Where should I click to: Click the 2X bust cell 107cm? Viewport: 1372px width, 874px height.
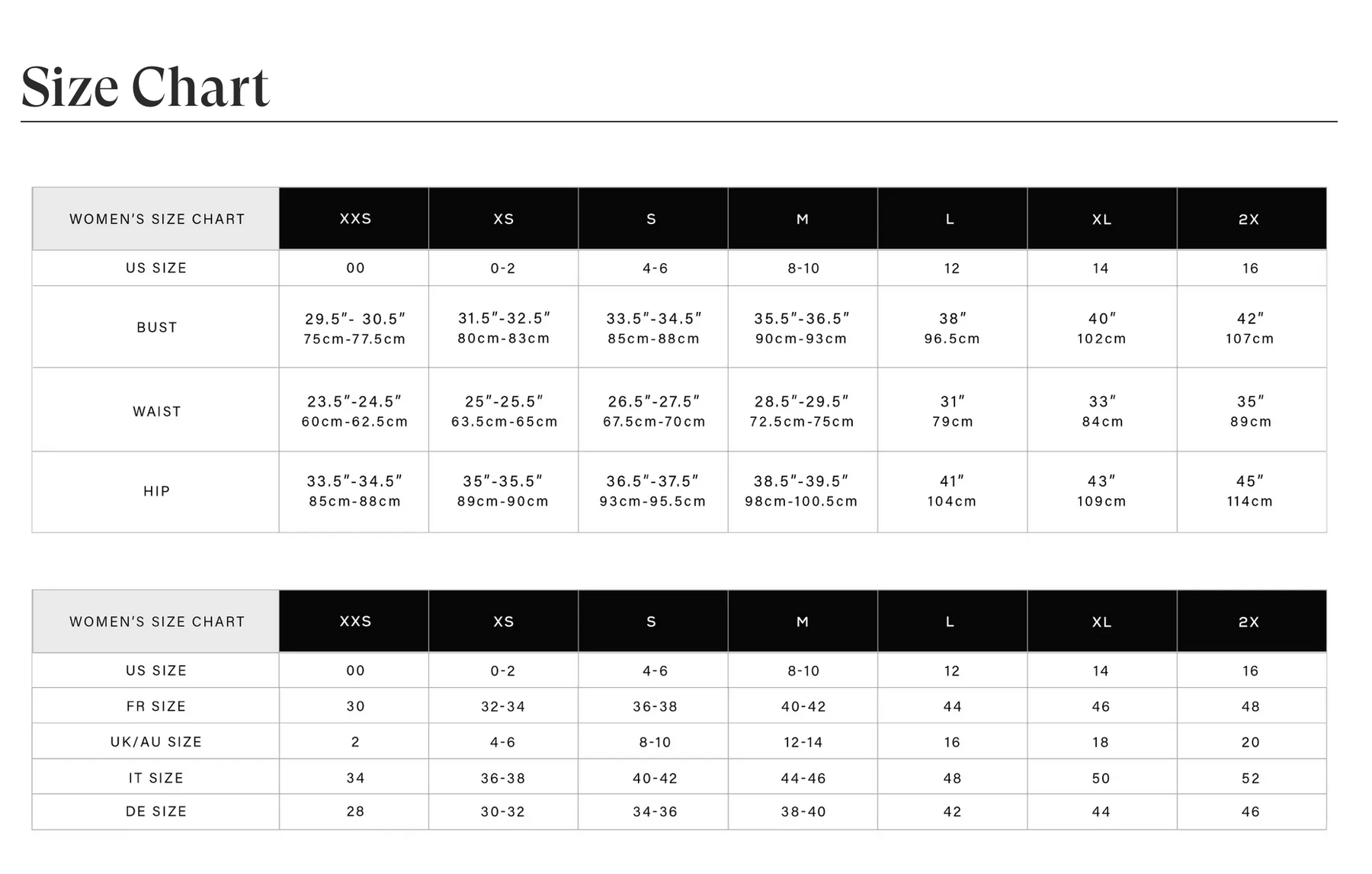coord(1250,328)
